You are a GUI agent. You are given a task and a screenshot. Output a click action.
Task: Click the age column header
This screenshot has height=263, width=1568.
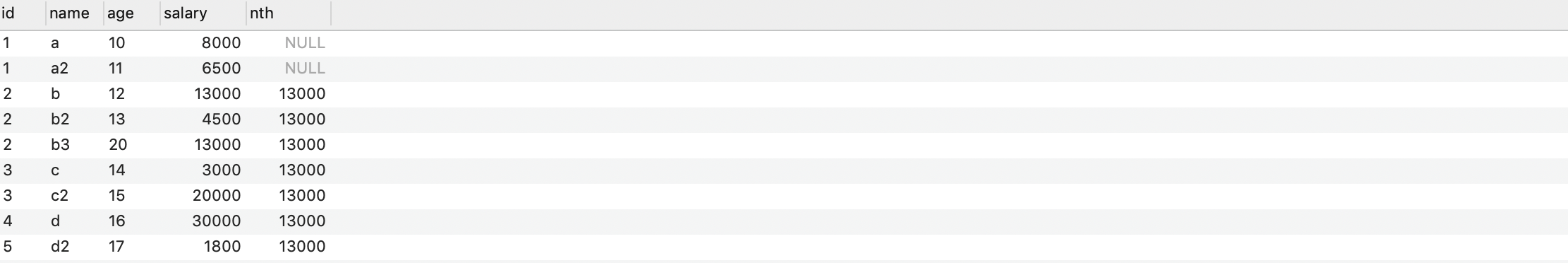pyautogui.click(x=132, y=13)
